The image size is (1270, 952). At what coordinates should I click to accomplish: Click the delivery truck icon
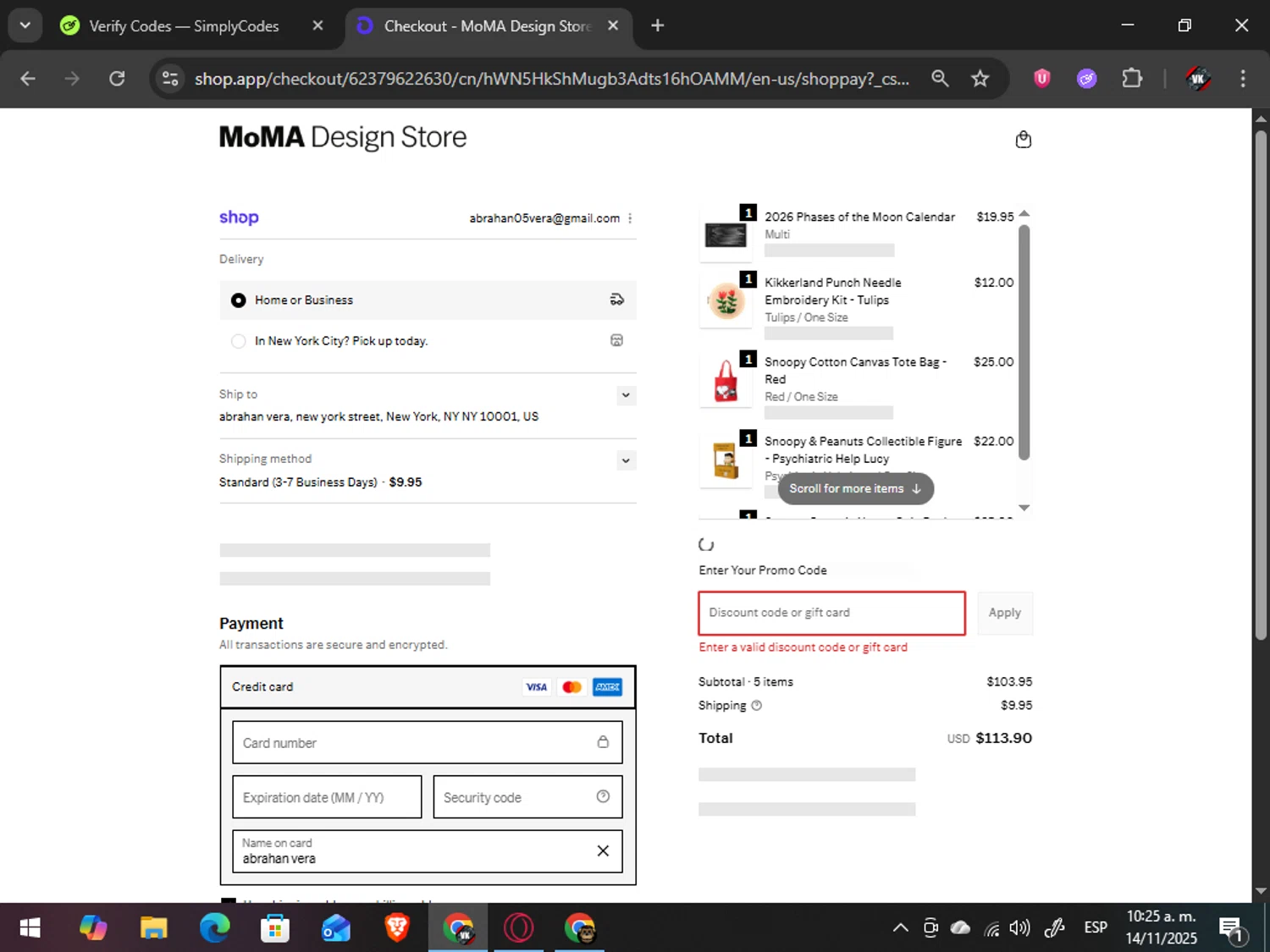coord(617,300)
